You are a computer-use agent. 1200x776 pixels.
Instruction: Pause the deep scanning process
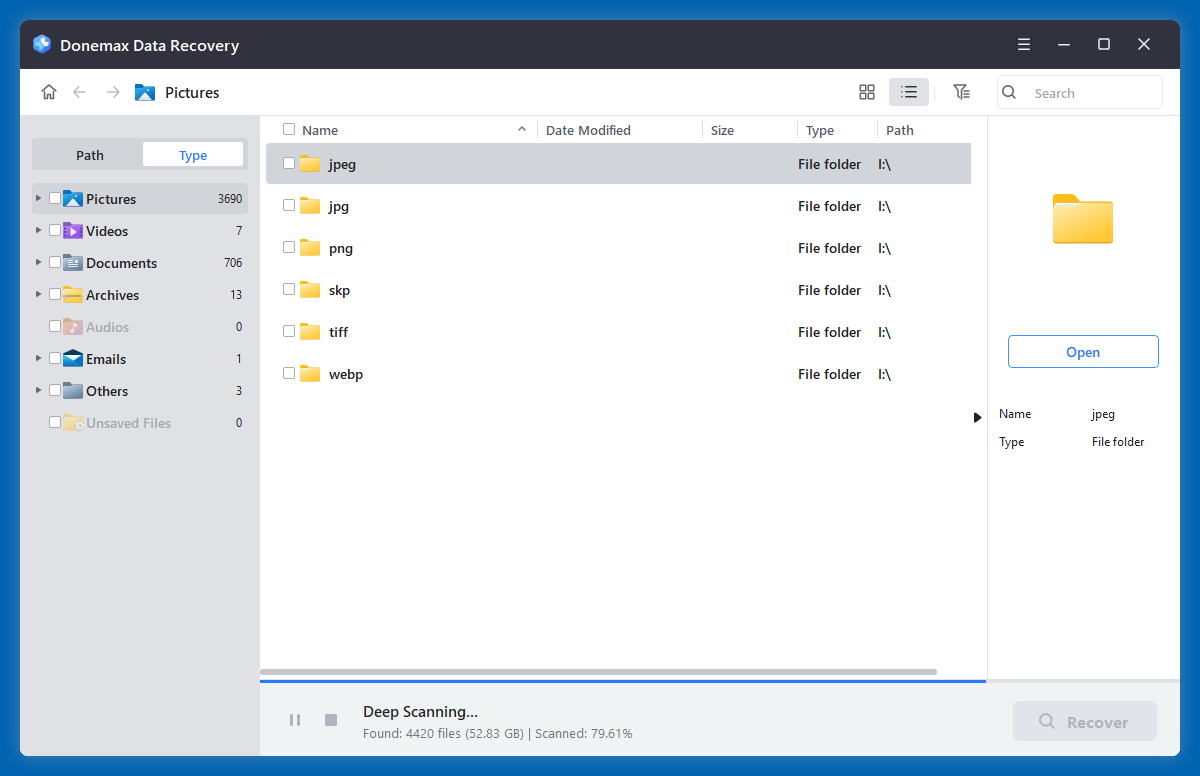point(295,719)
